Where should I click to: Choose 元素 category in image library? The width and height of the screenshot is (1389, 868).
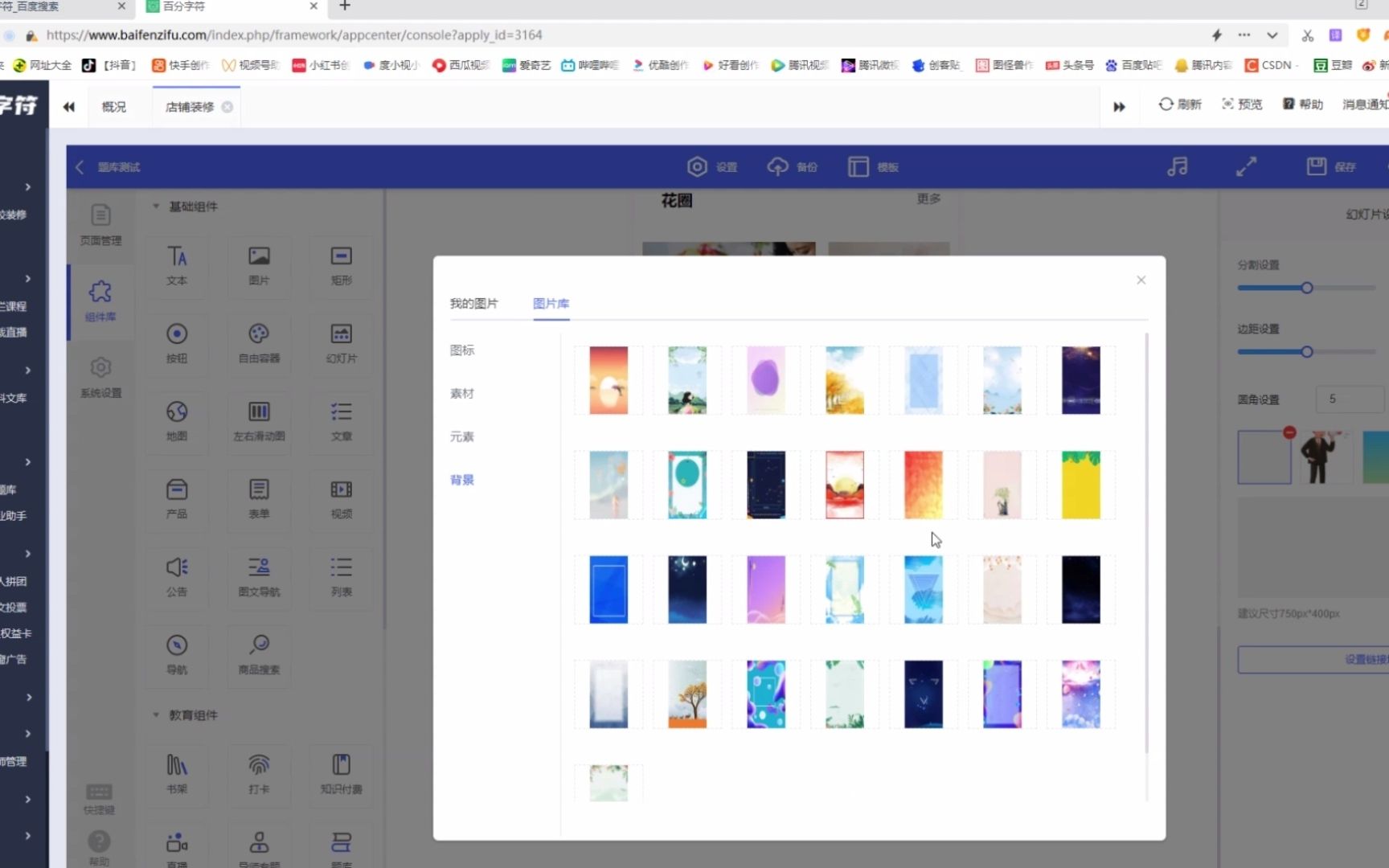(x=462, y=436)
